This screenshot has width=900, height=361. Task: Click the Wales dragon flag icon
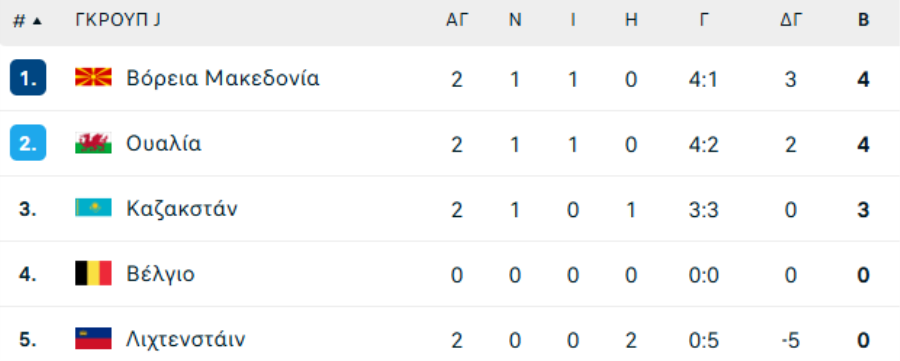(x=93, y=143)
